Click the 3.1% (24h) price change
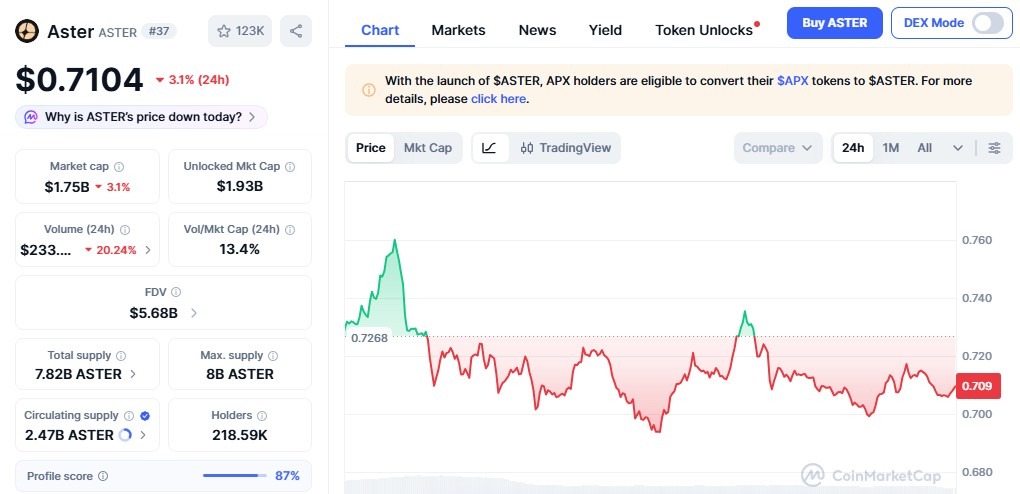 (193, 80)
